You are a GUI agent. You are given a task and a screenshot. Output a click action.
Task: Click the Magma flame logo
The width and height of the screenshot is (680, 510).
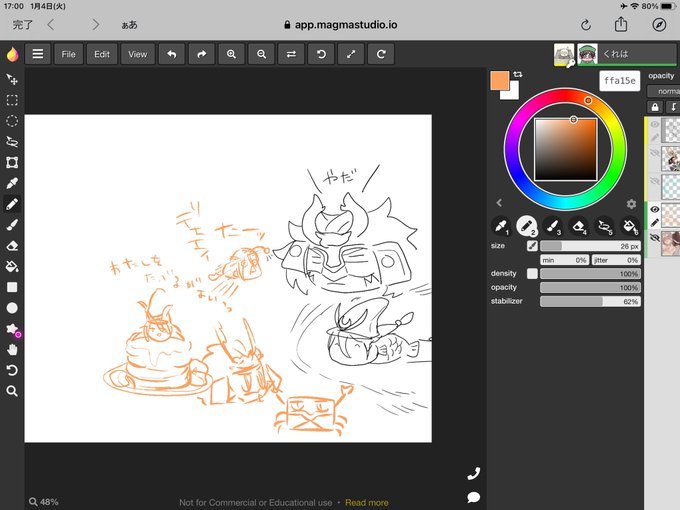point(12,54)
